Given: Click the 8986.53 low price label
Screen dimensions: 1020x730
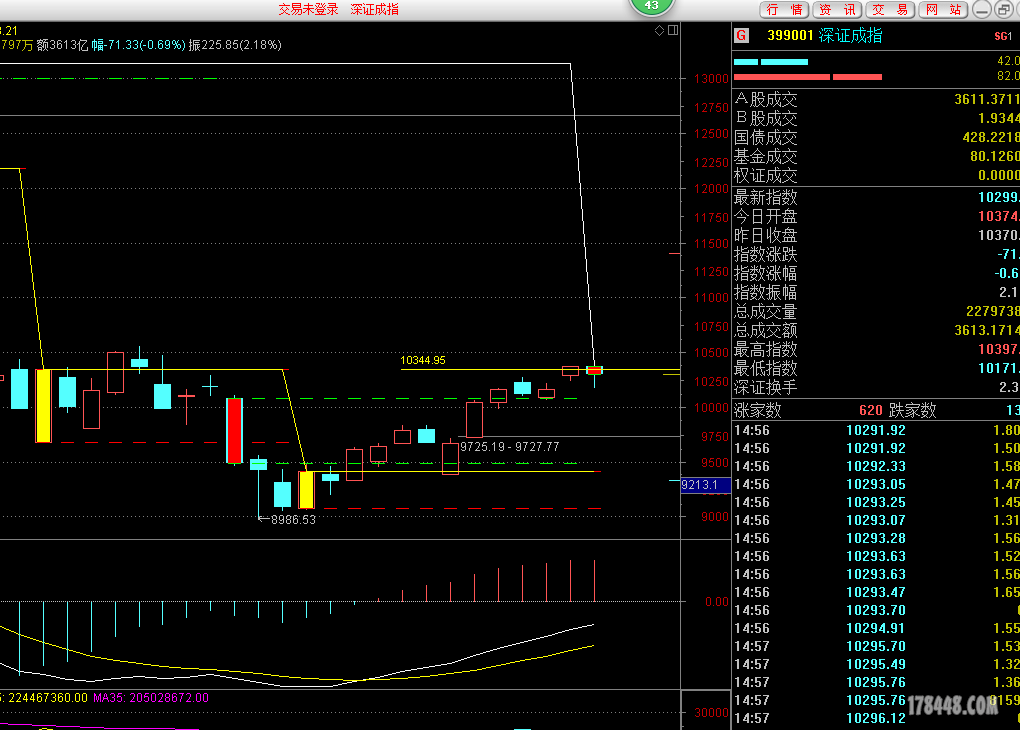Looking at the screenshot, I should click(x=293, y=520).
